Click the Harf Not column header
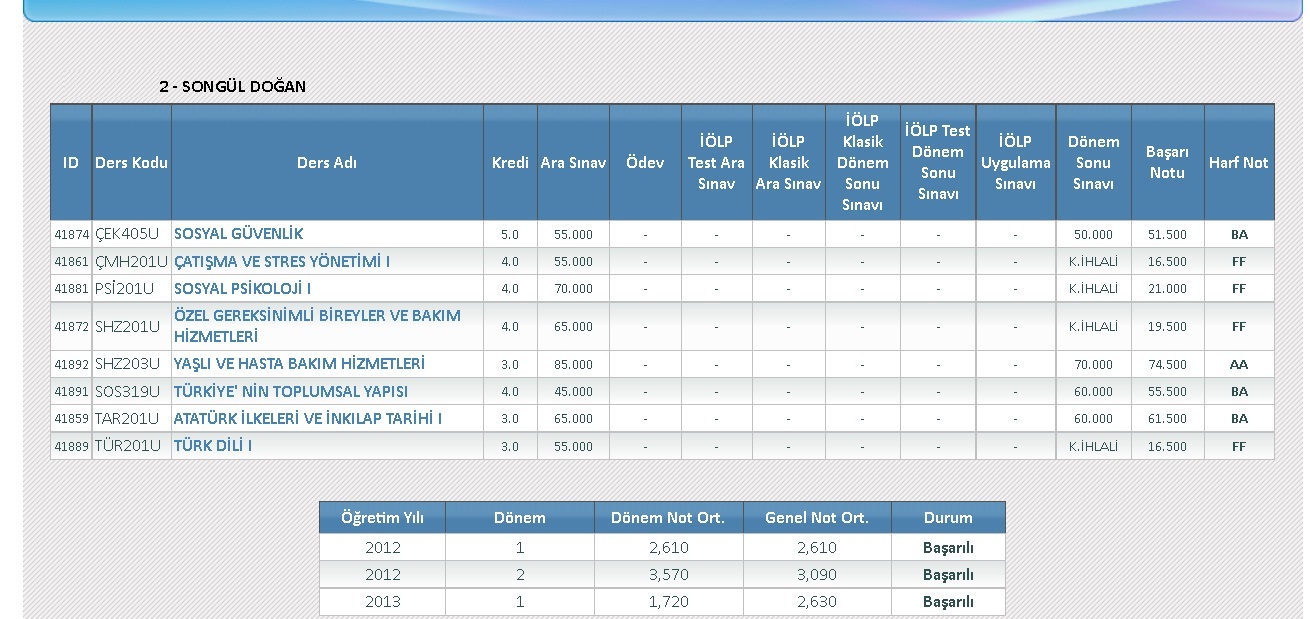Viewport: 1310px width, 619px height. (1238, 162)
